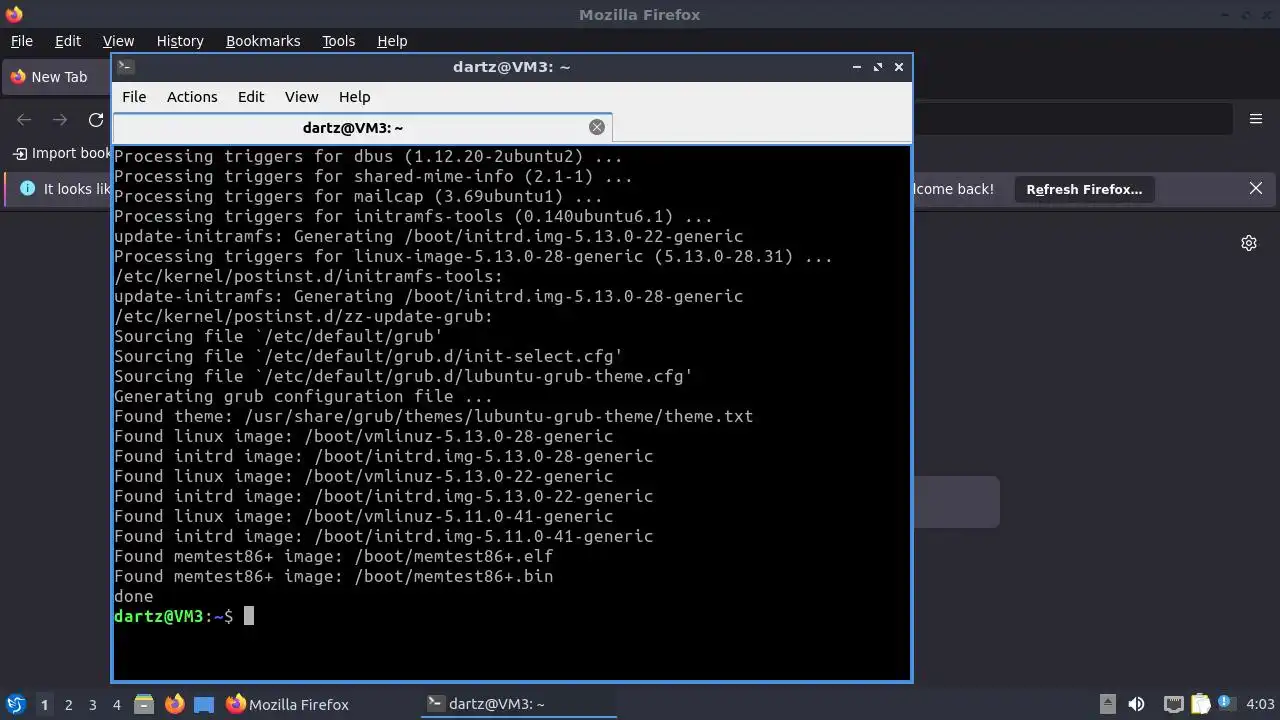This screenshot has width=1280, height=720.
Task: Dismiss the Firefox notification bar
Action: click(x=1256, y=189)
